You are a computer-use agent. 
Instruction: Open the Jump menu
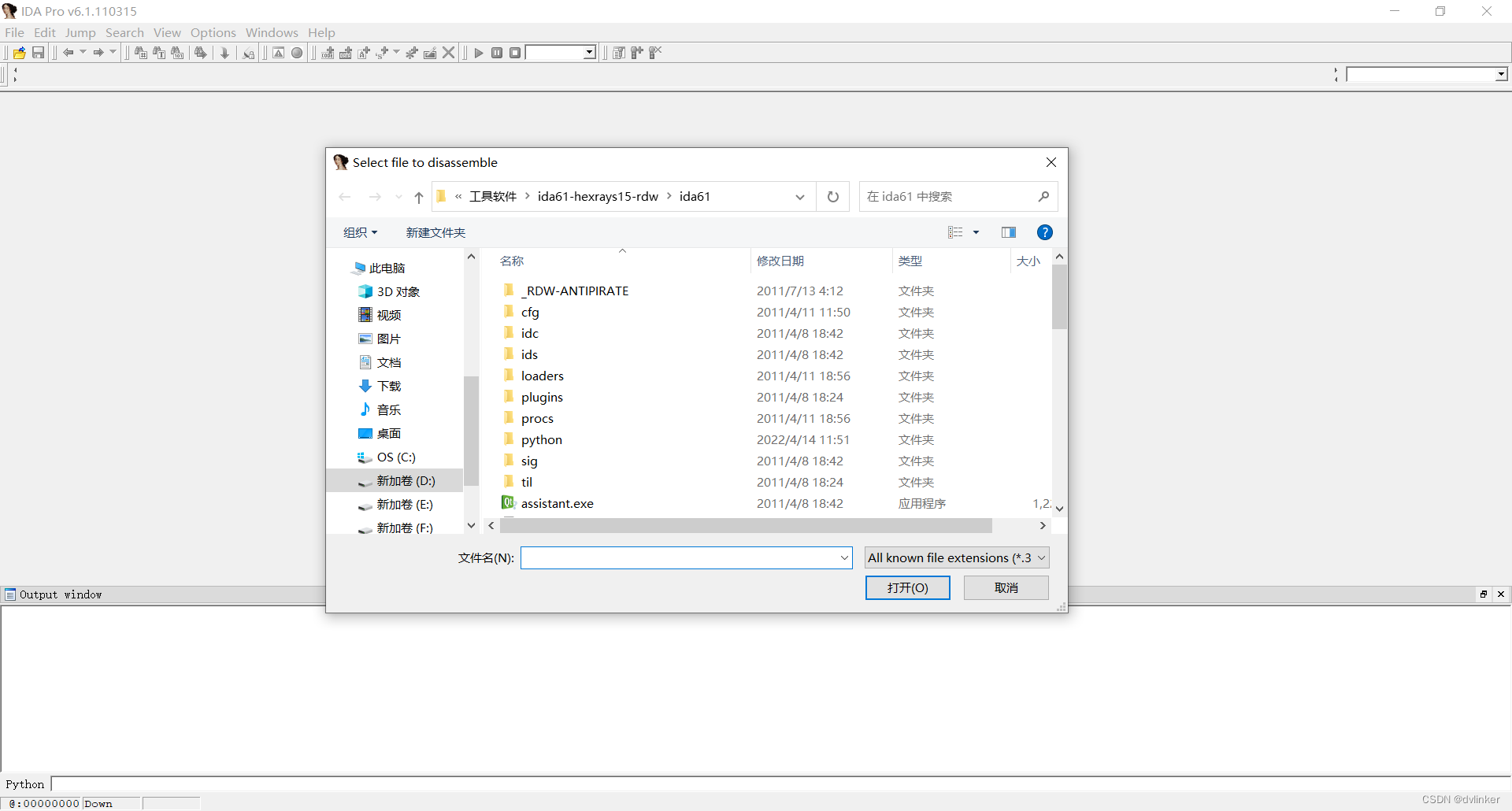(x=80, y=32)
